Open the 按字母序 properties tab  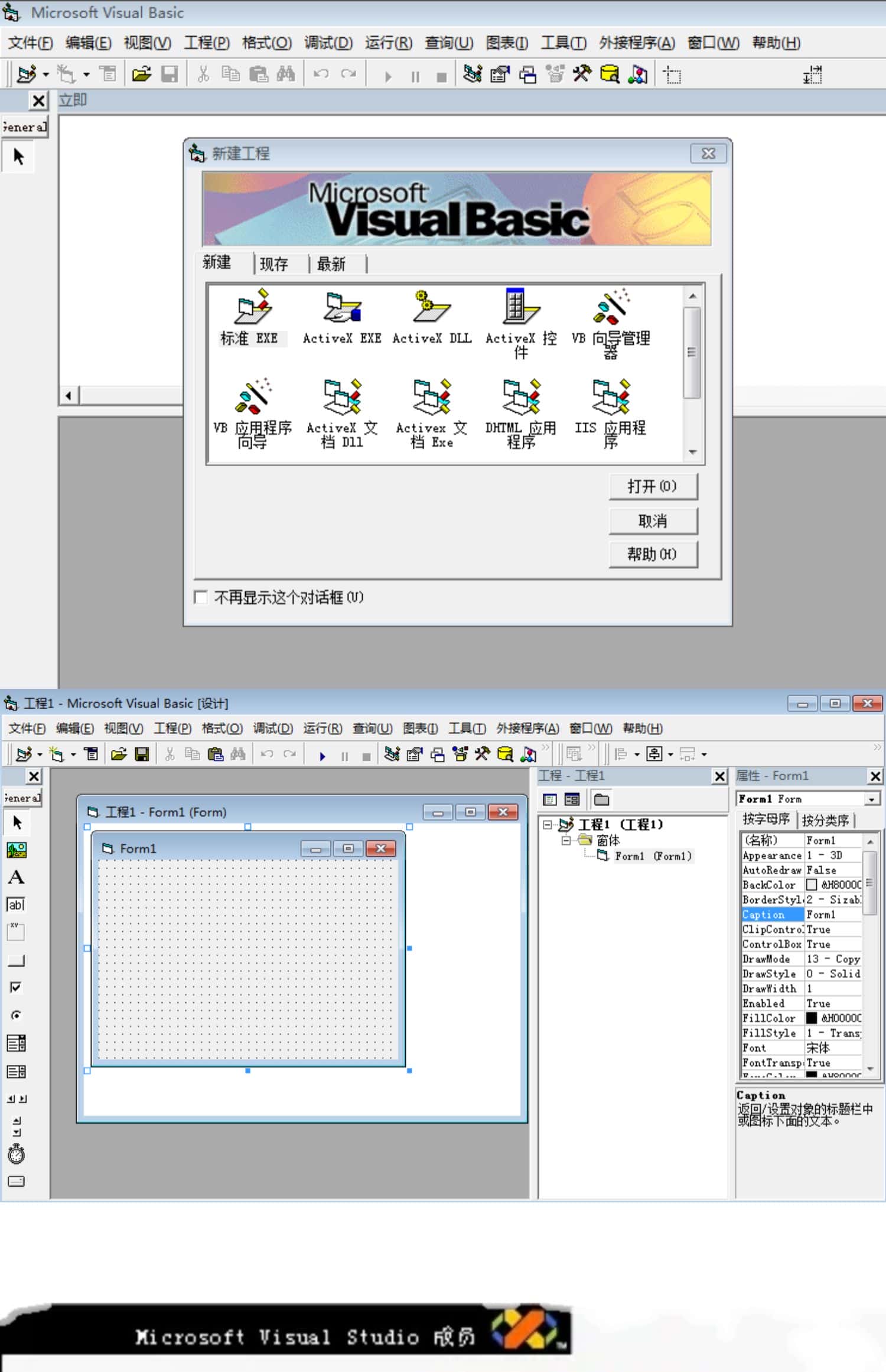766,819
